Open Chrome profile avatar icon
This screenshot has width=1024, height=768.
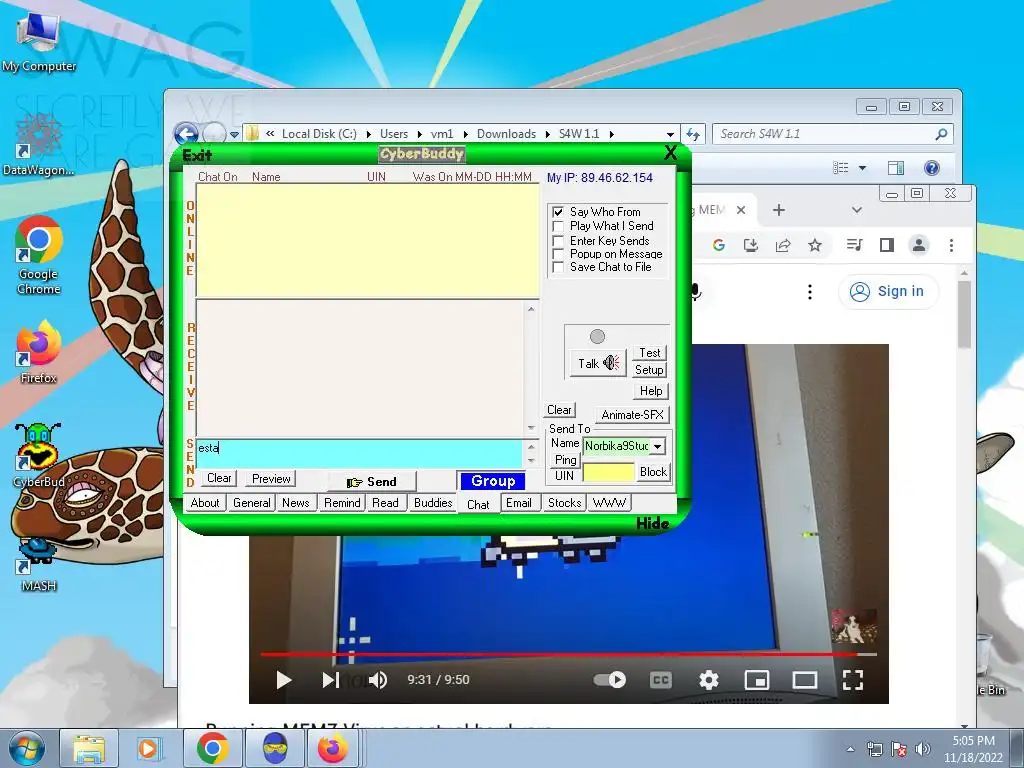[x=919, y=245]
